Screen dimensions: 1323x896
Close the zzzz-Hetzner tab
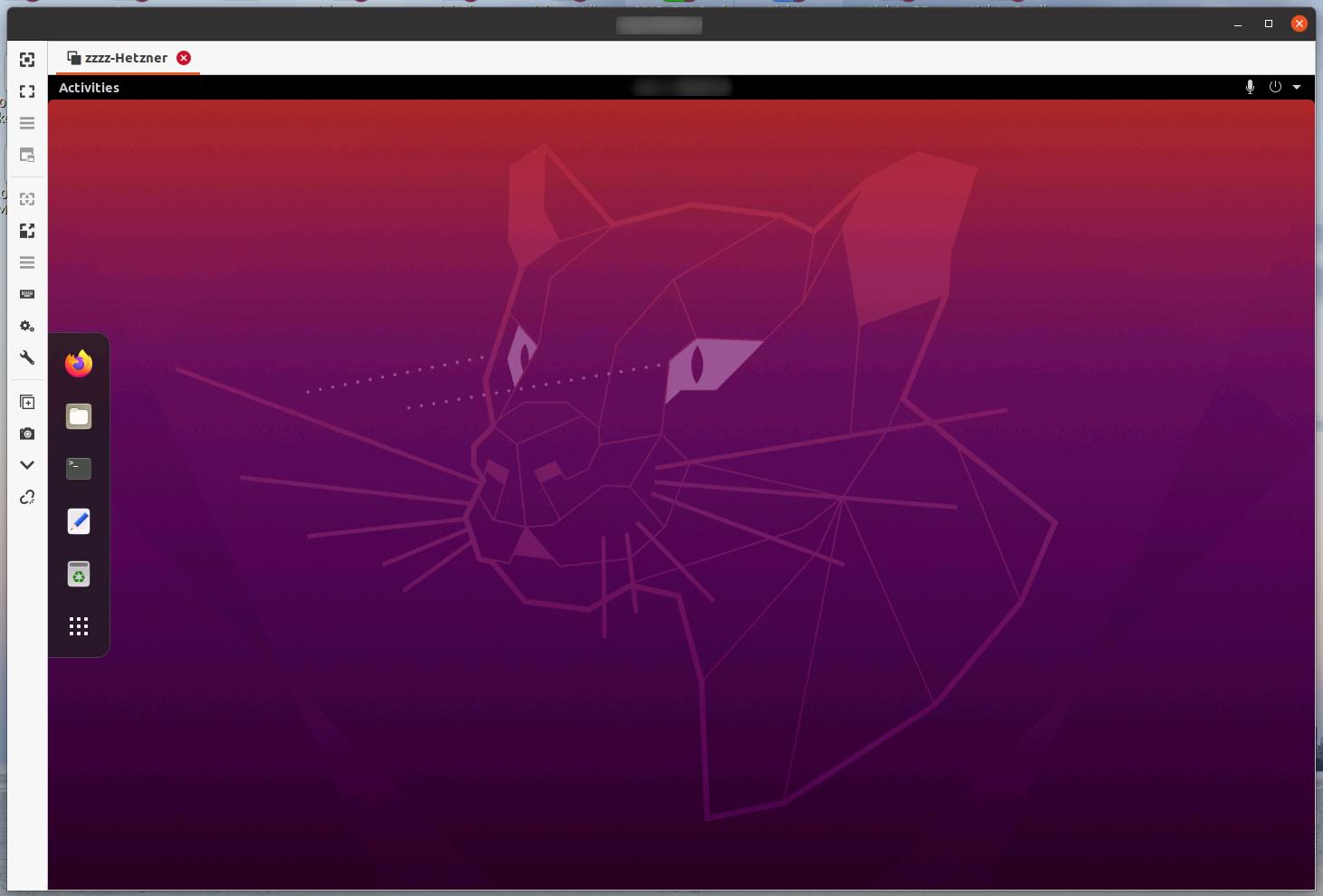(184, 58)
